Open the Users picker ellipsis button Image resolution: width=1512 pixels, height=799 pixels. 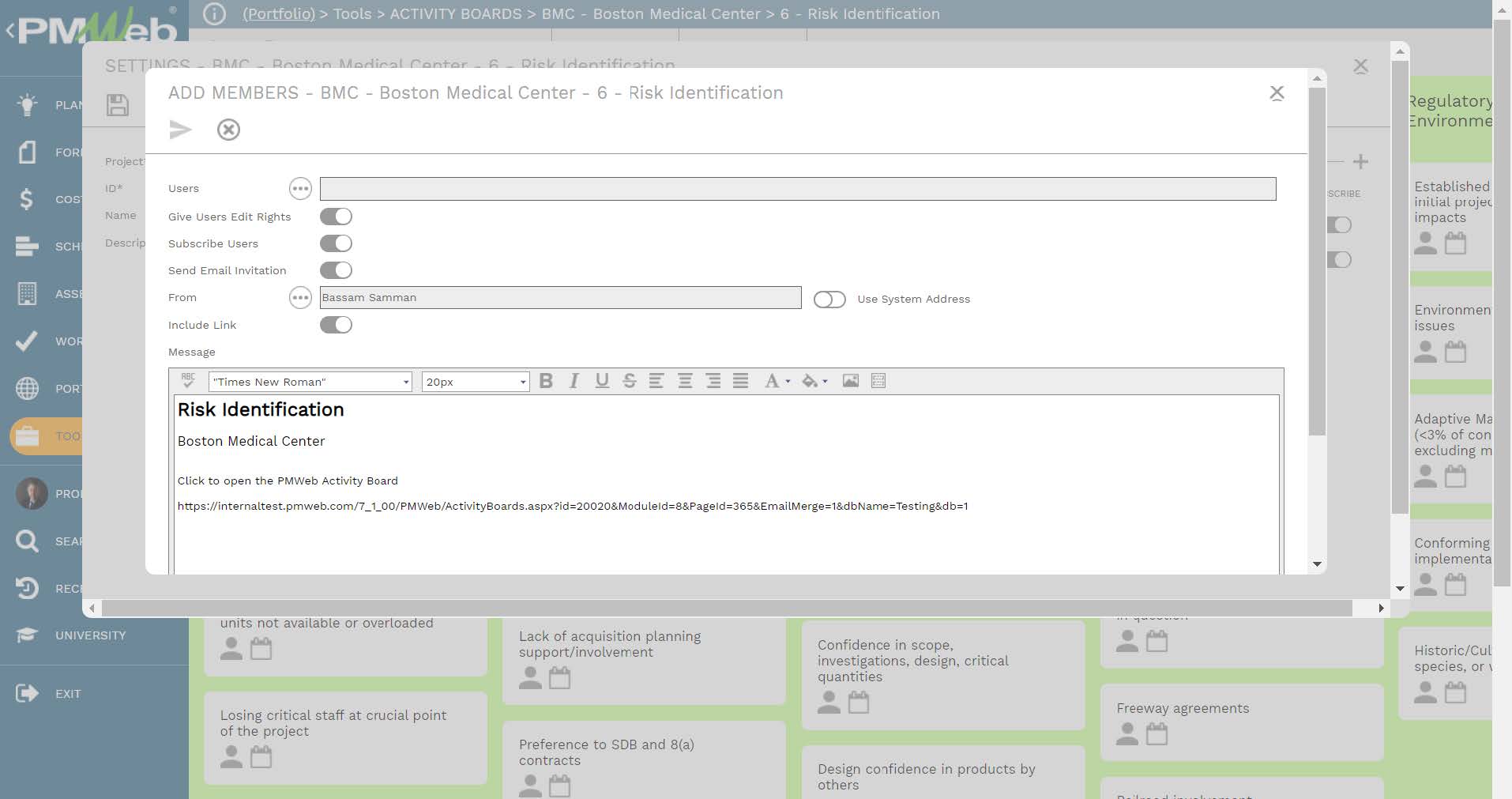point(300,188)
